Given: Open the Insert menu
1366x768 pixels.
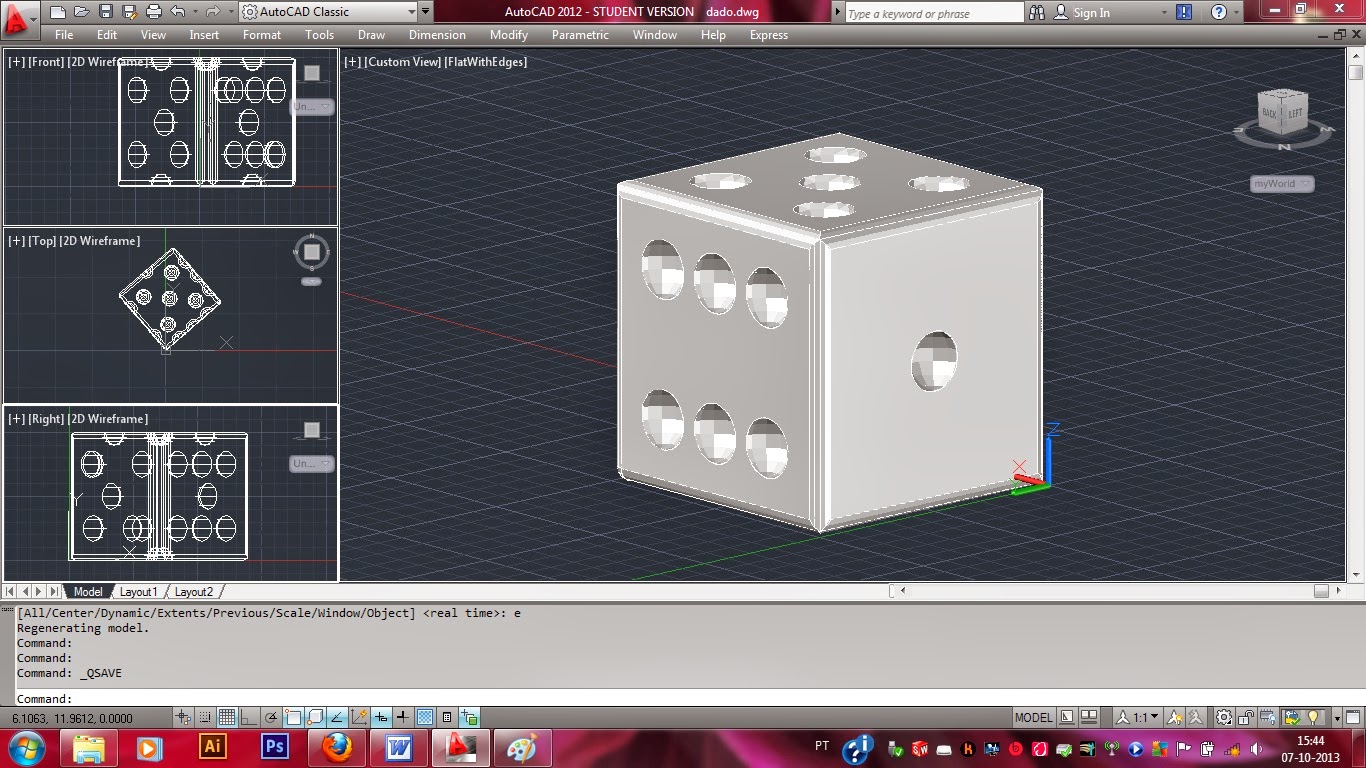Looking at the screenshot, I should coord(204,35).
